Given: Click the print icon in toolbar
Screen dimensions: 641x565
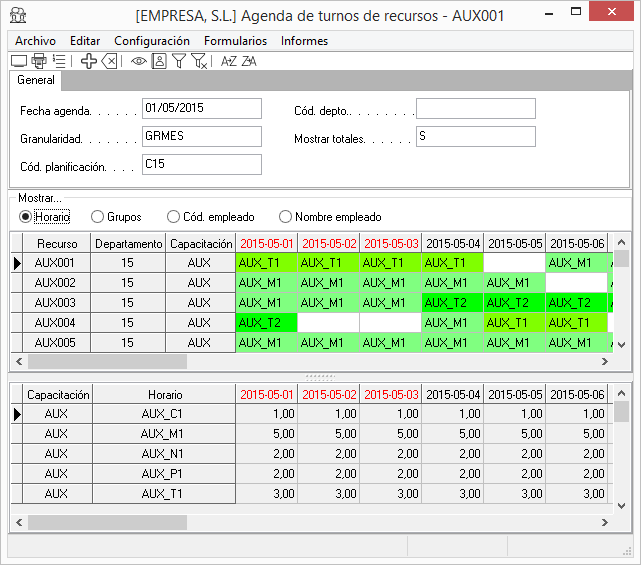Looking at the screenshot, I should [39, 61].
